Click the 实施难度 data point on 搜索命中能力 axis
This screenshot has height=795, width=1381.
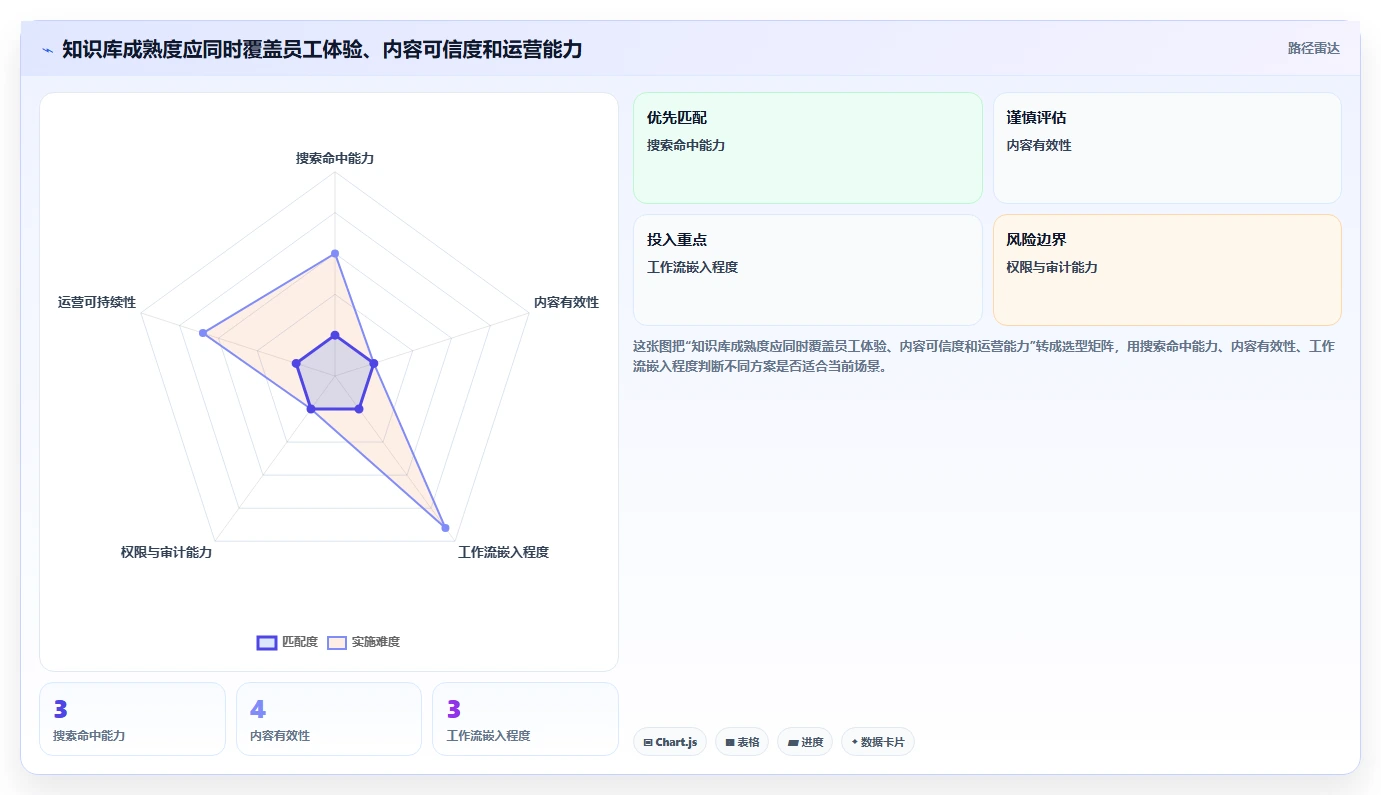click(335, 254)
